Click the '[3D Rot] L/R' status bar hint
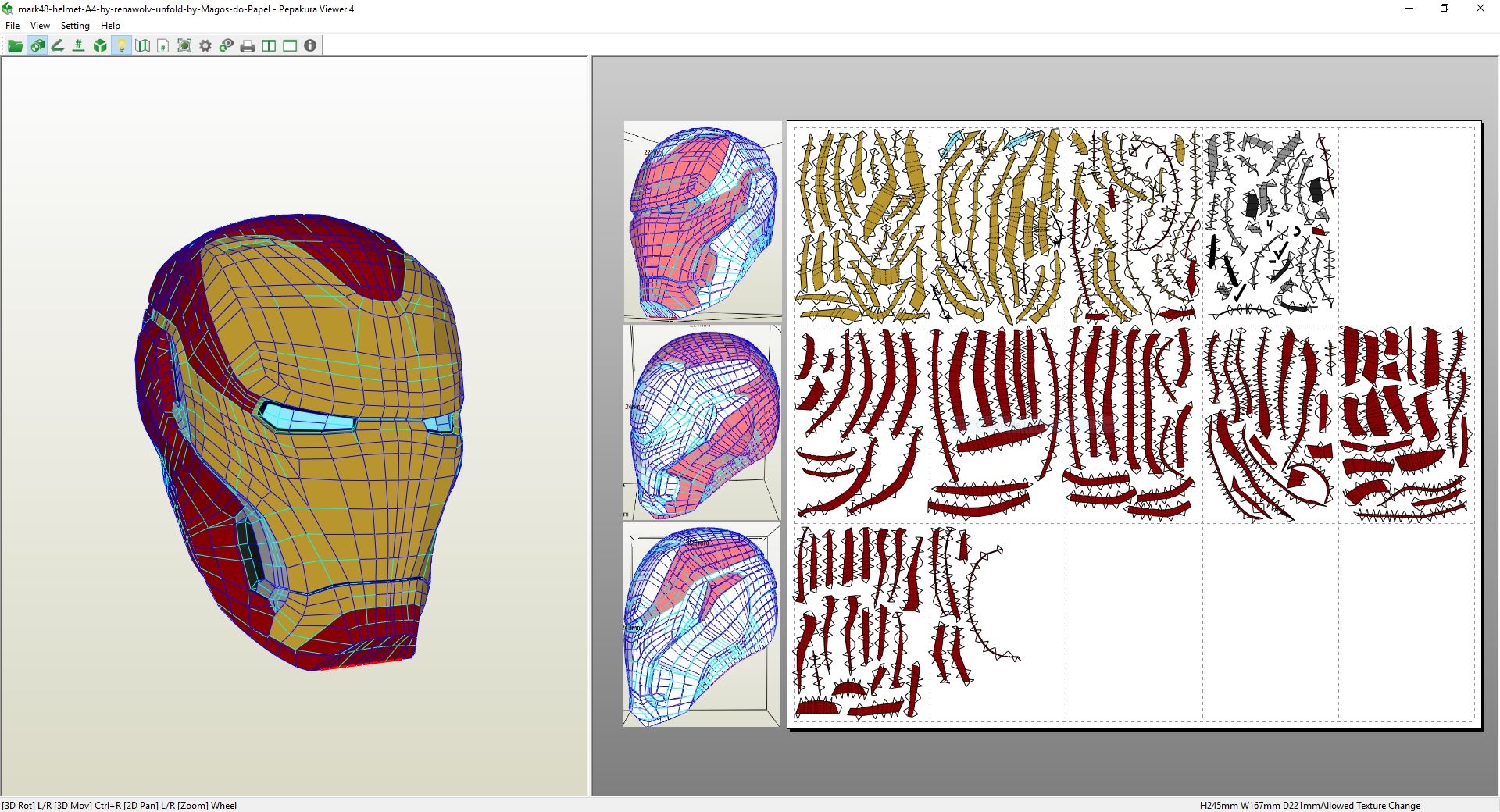 point(26,806)
